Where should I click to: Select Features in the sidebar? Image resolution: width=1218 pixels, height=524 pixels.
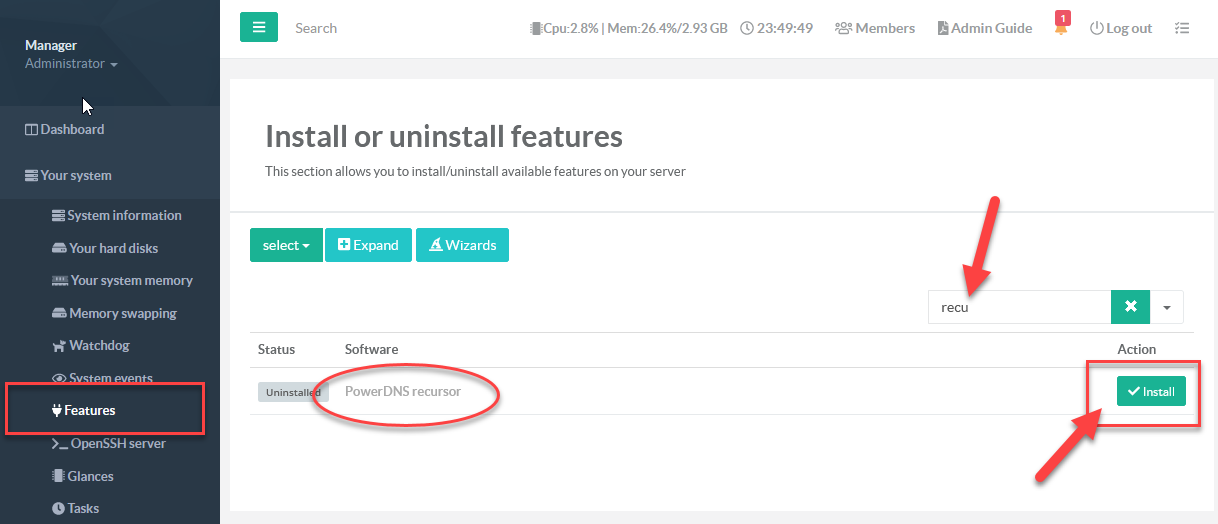pyautogui.click(x=89, y=410)
